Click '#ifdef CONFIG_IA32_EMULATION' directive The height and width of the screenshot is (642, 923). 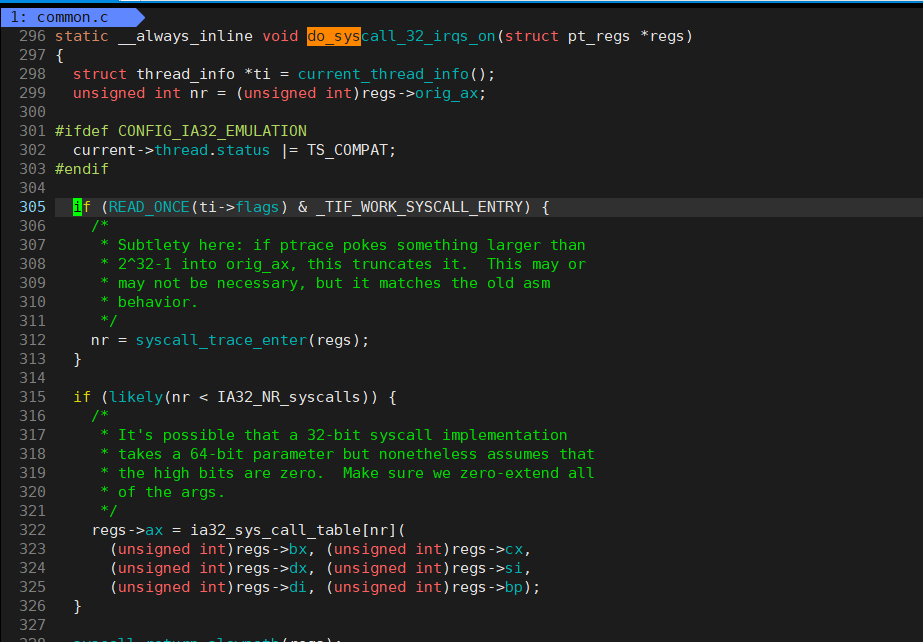click(181, 131)
